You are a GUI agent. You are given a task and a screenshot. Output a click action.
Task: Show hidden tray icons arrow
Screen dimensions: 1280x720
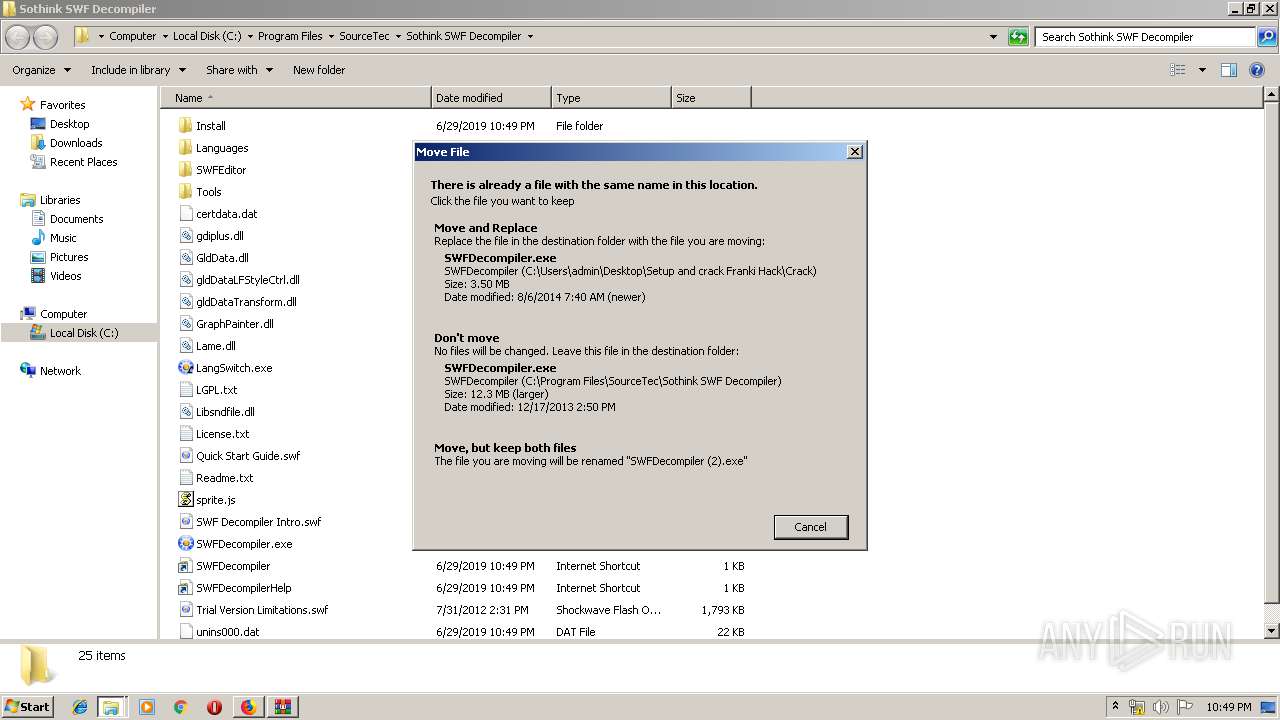[1115, 707]
